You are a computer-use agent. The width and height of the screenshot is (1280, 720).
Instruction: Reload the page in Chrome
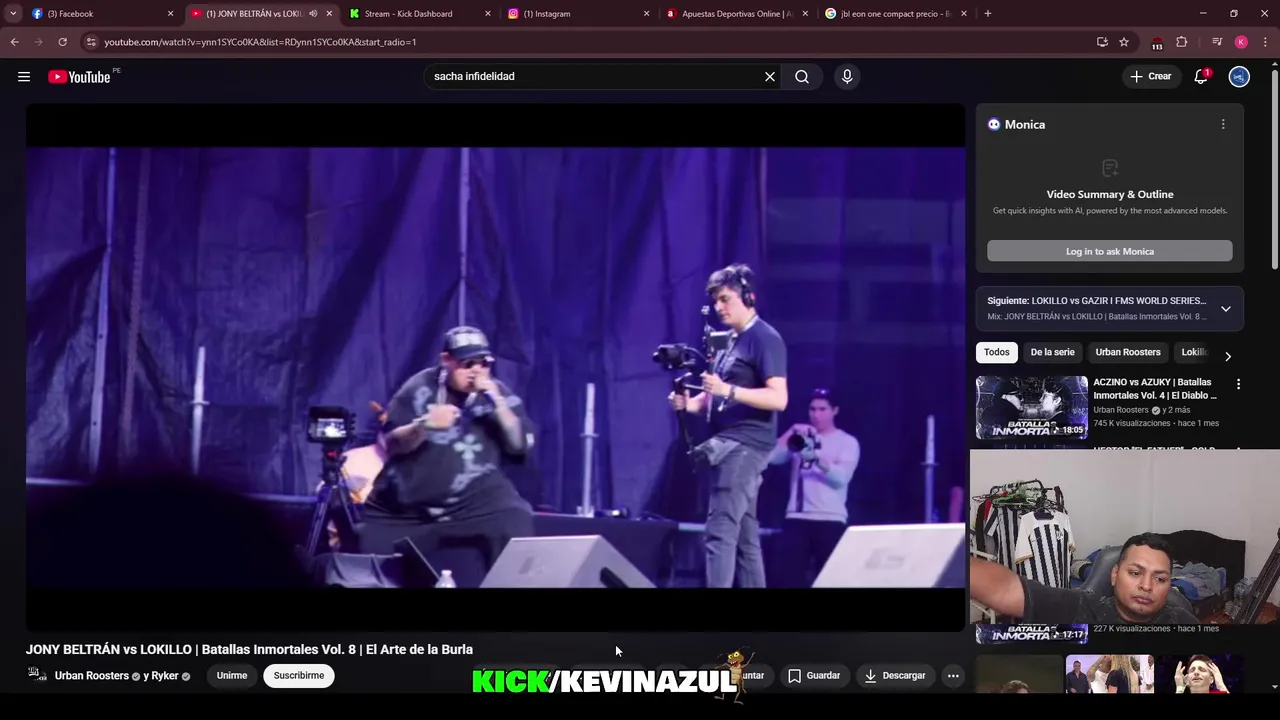[x=62, y=42]
